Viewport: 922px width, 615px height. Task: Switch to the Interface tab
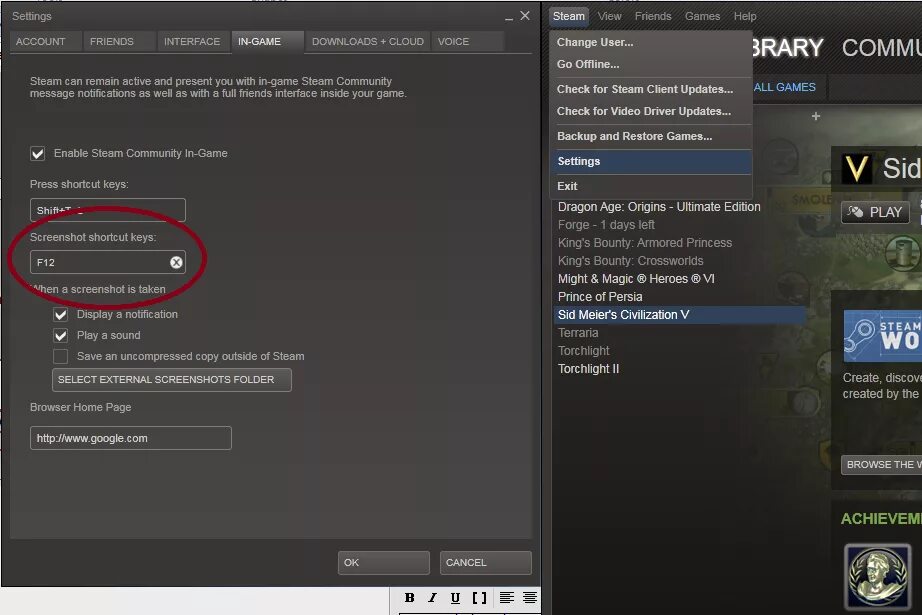pyautogui.click(x=193, y=42)
